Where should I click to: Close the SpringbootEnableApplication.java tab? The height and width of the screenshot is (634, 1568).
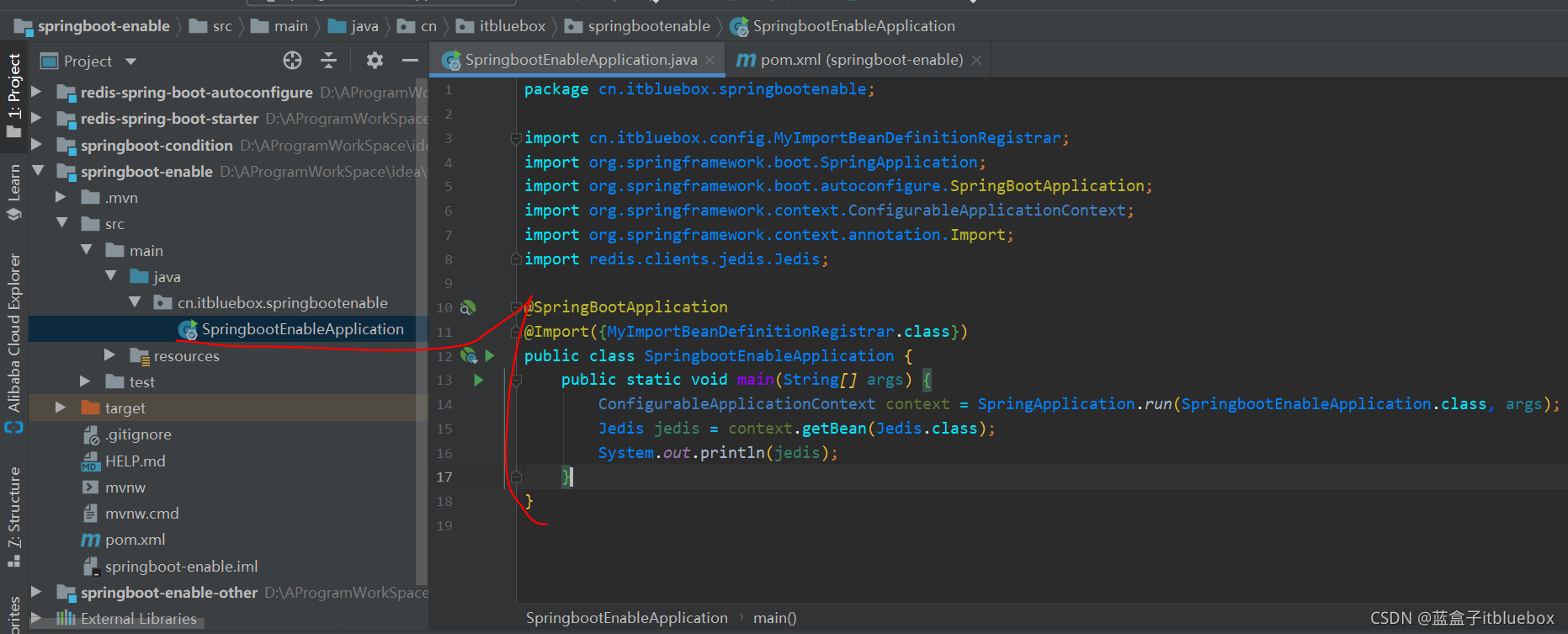pos(710,61)
